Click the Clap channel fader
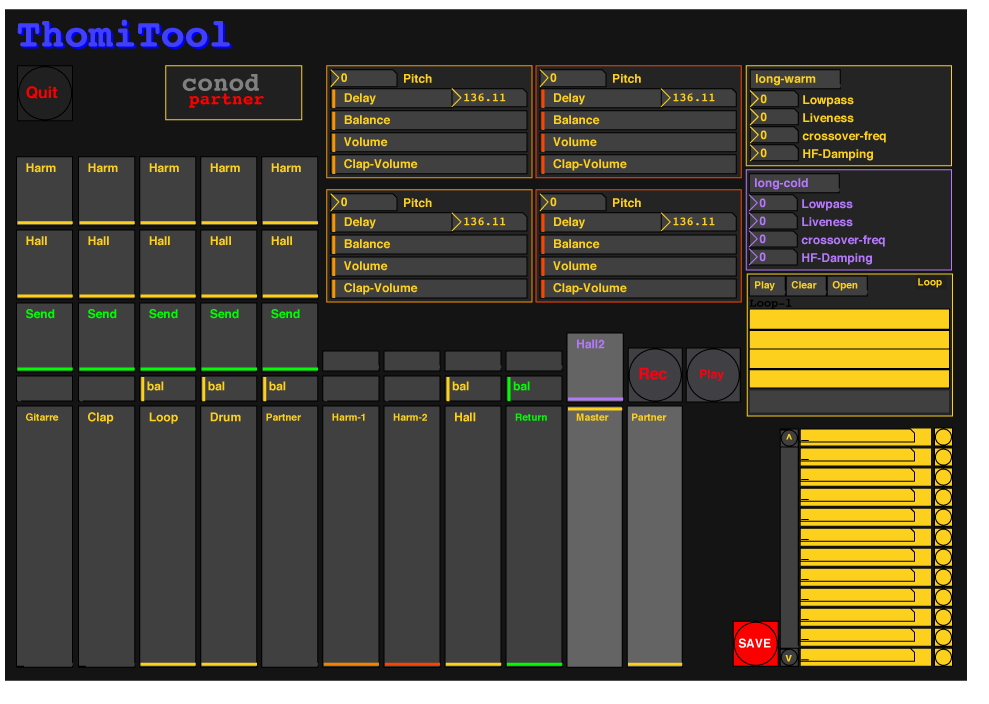This screenshot has width=989, height=704. [x=106, y=537]
